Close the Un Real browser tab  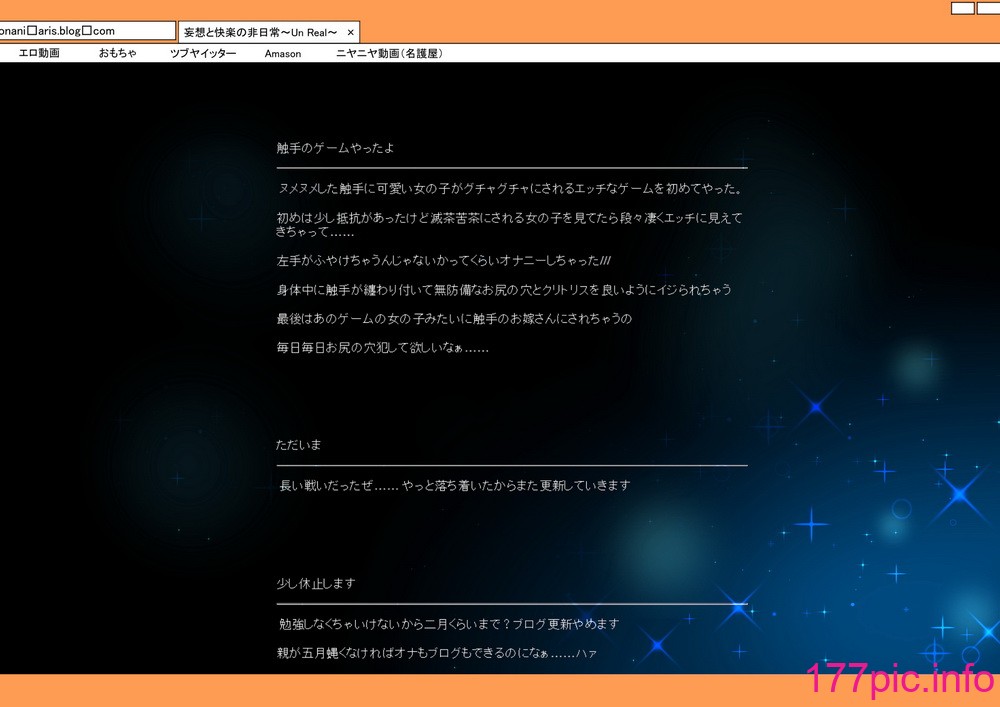point(350,33)
